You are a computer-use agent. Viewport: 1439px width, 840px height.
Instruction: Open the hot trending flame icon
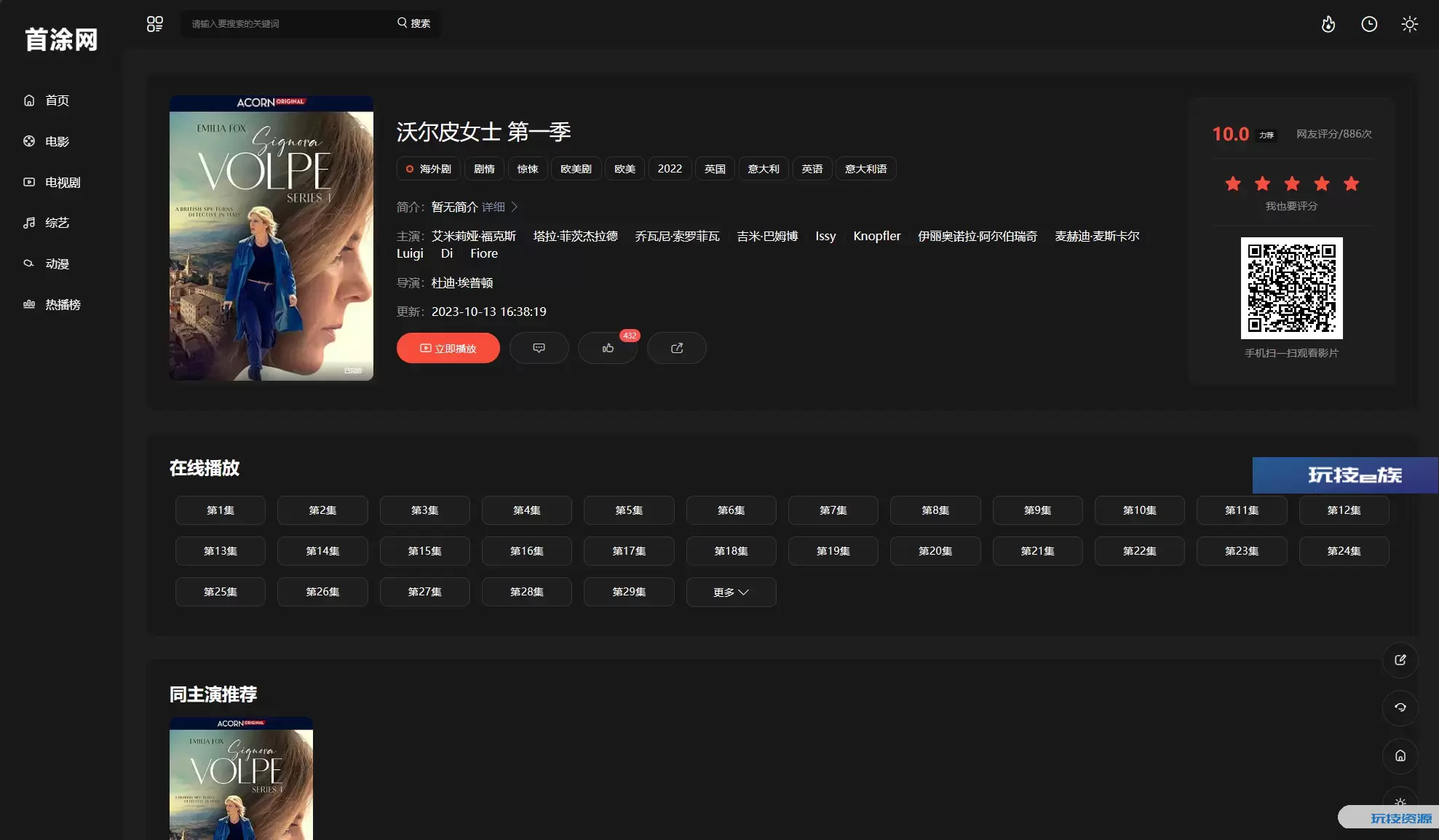pos(1328,24)
